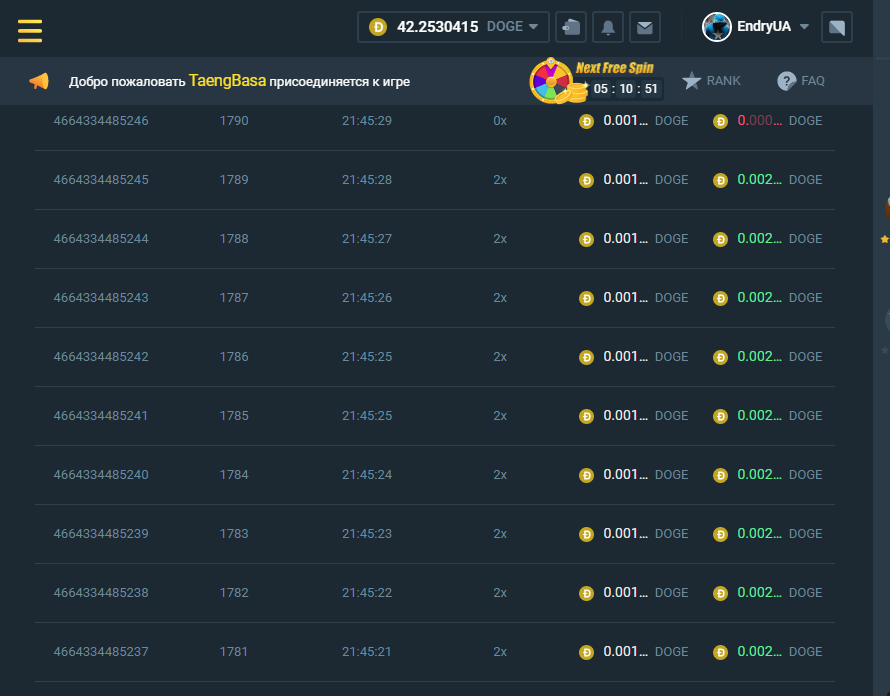Open bet ID 4664334485246
Screen dimensions: 890x696
click(101, 121)
